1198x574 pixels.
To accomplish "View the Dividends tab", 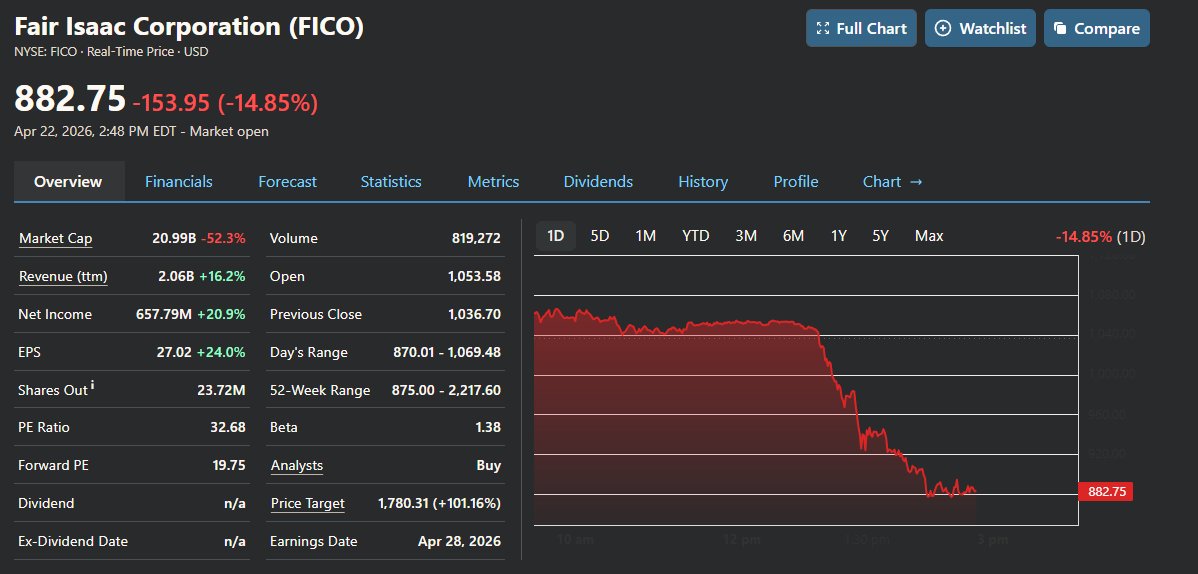I will (x=598, y=182).
